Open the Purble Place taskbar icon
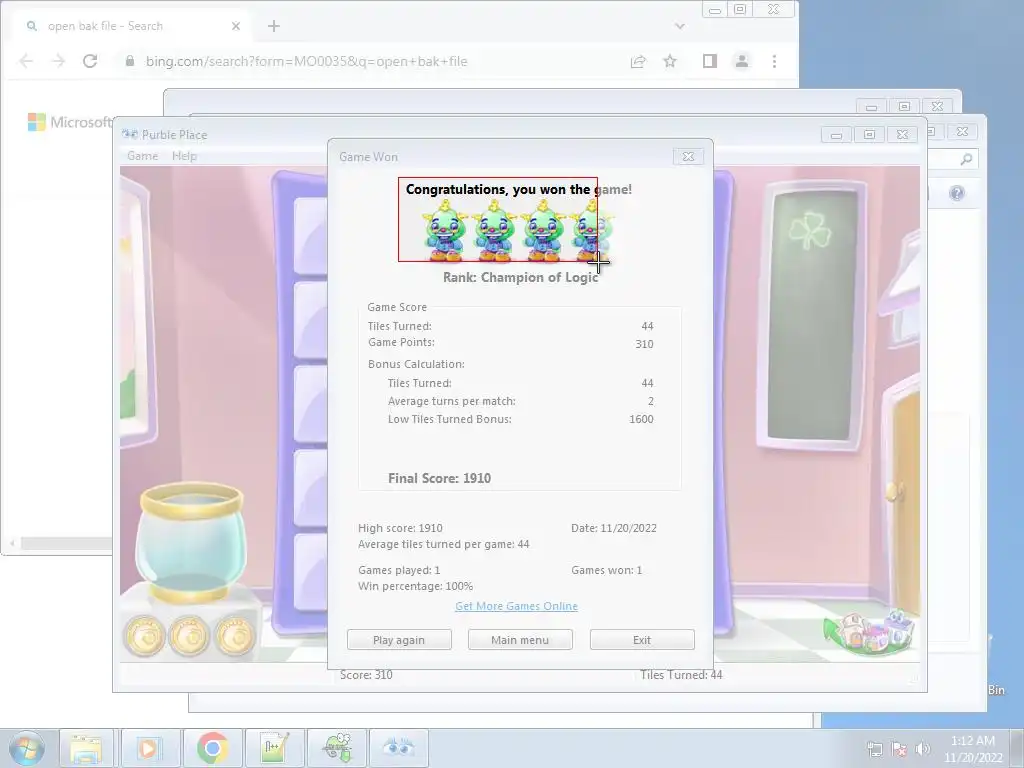This screenshot has height=768, width=1024. (x=398, y=748)
